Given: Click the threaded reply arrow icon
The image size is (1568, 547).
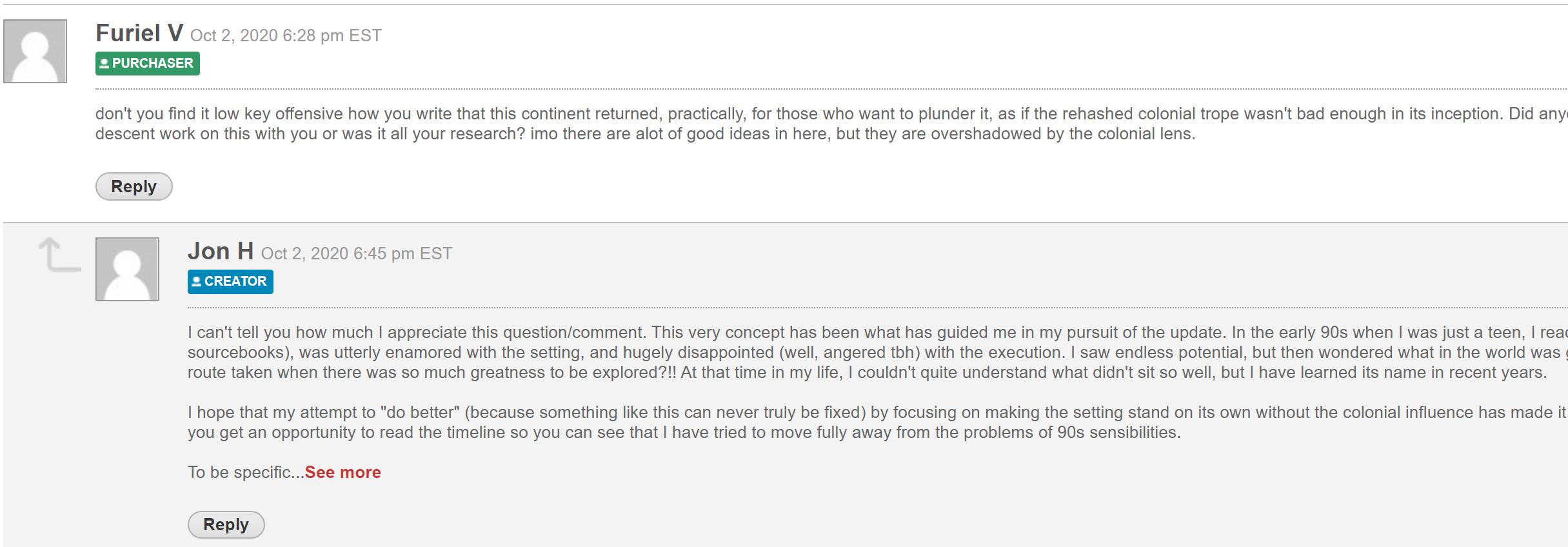Looking at the screenshot, I should [59, 255].
